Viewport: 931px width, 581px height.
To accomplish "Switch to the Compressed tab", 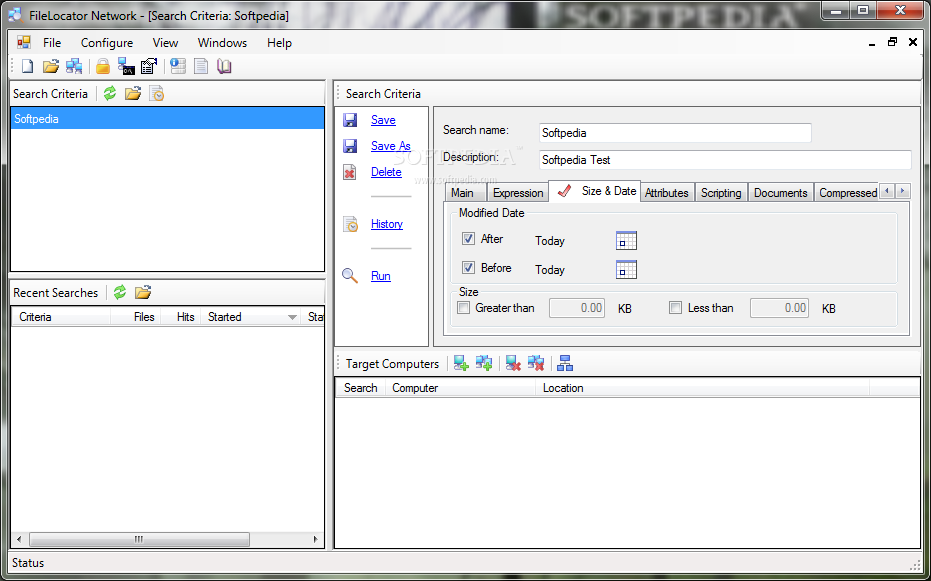I will point(846,193).
